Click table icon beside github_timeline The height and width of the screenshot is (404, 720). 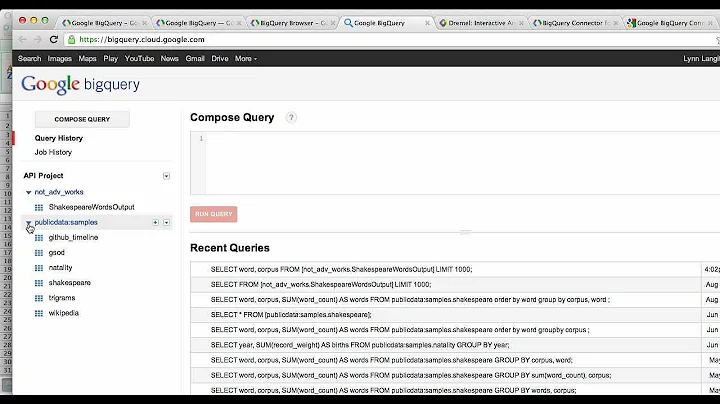click(x=39, y=238)
